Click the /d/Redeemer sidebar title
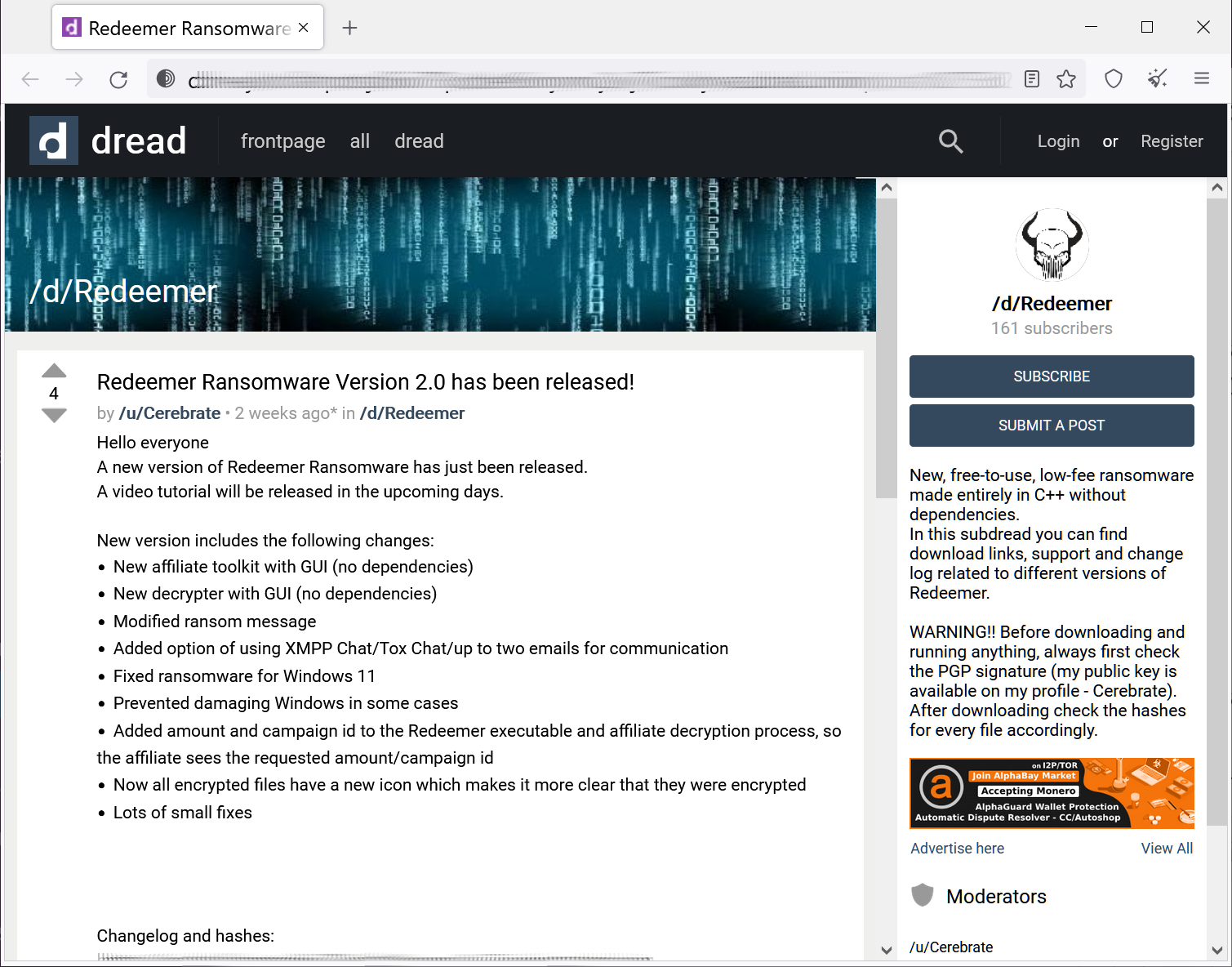Screen dimensions: 1232x967 tap(1052, 304)
